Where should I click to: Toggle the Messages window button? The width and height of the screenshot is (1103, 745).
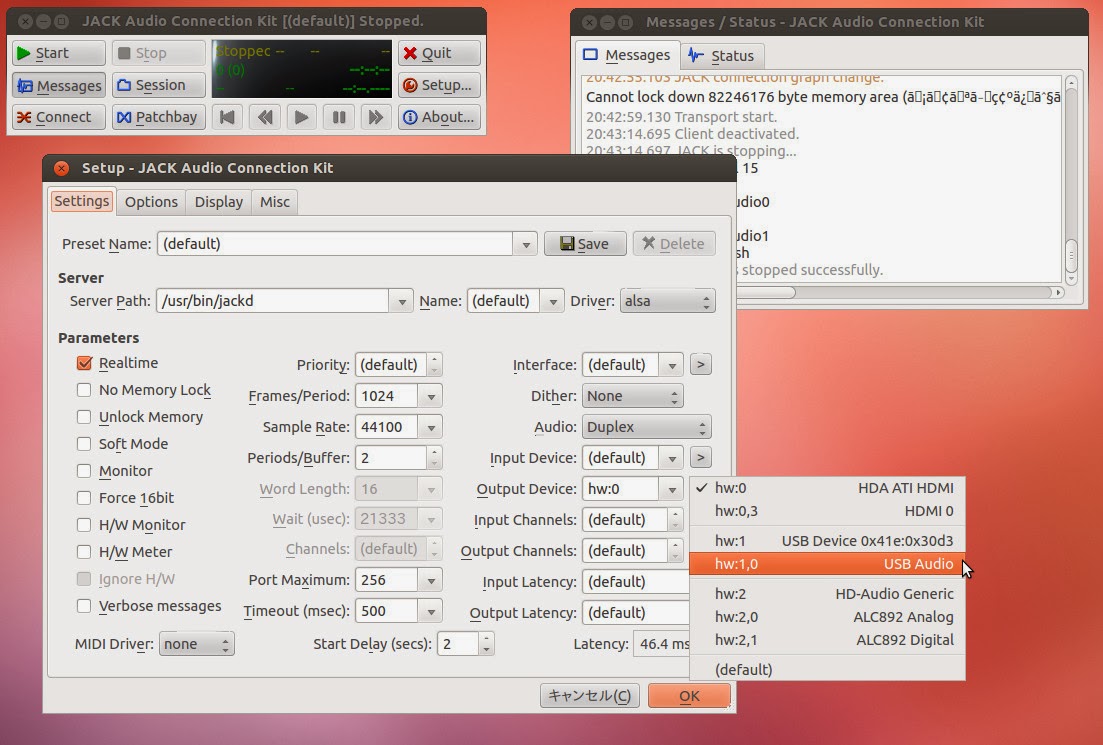[x=58, y=85]
